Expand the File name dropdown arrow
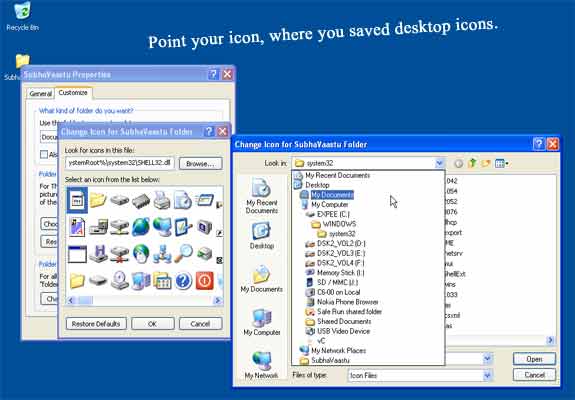 click(x=487, y=359)
